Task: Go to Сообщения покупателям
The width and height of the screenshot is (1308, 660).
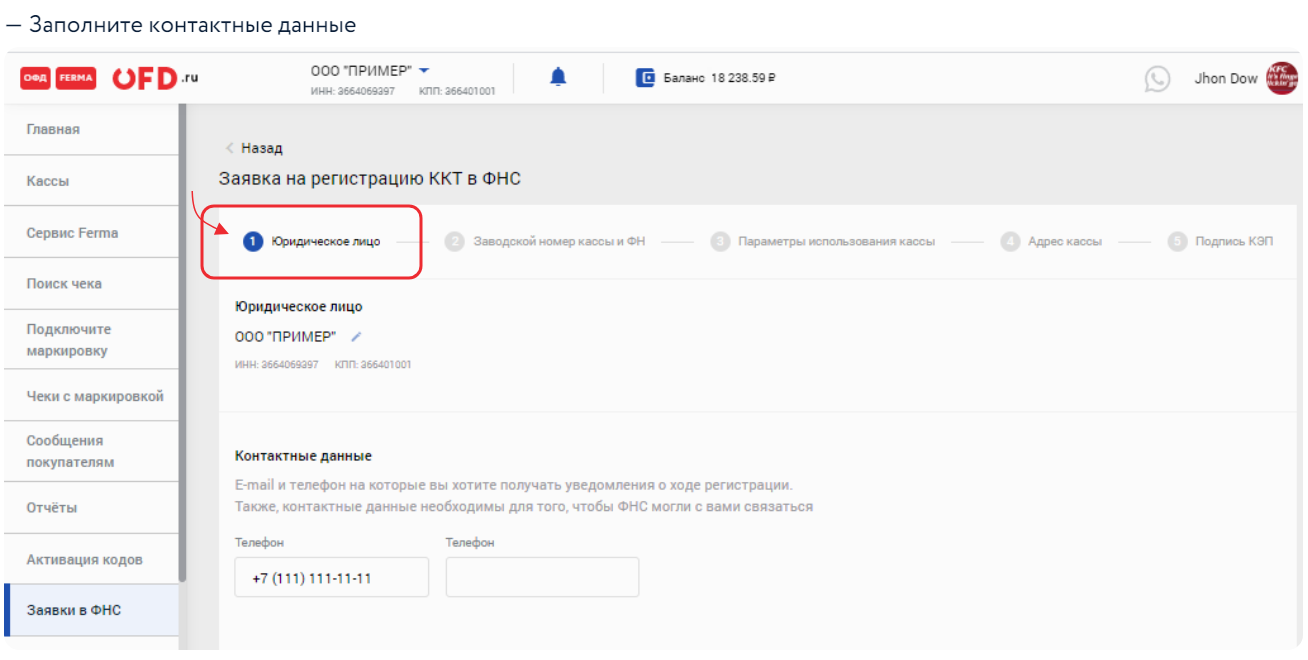Action: coord(90,451)
